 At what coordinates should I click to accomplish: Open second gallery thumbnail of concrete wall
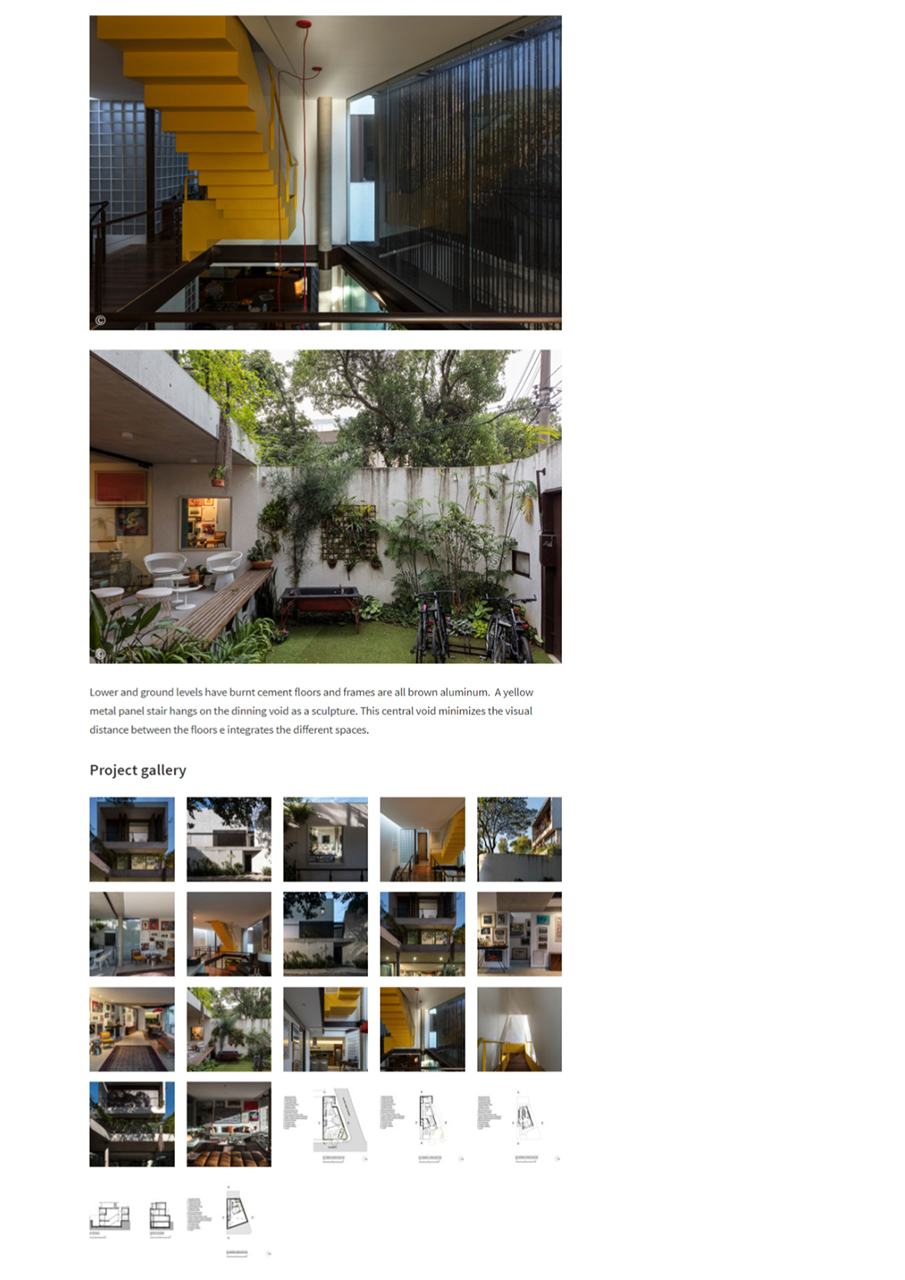[229, 839]
